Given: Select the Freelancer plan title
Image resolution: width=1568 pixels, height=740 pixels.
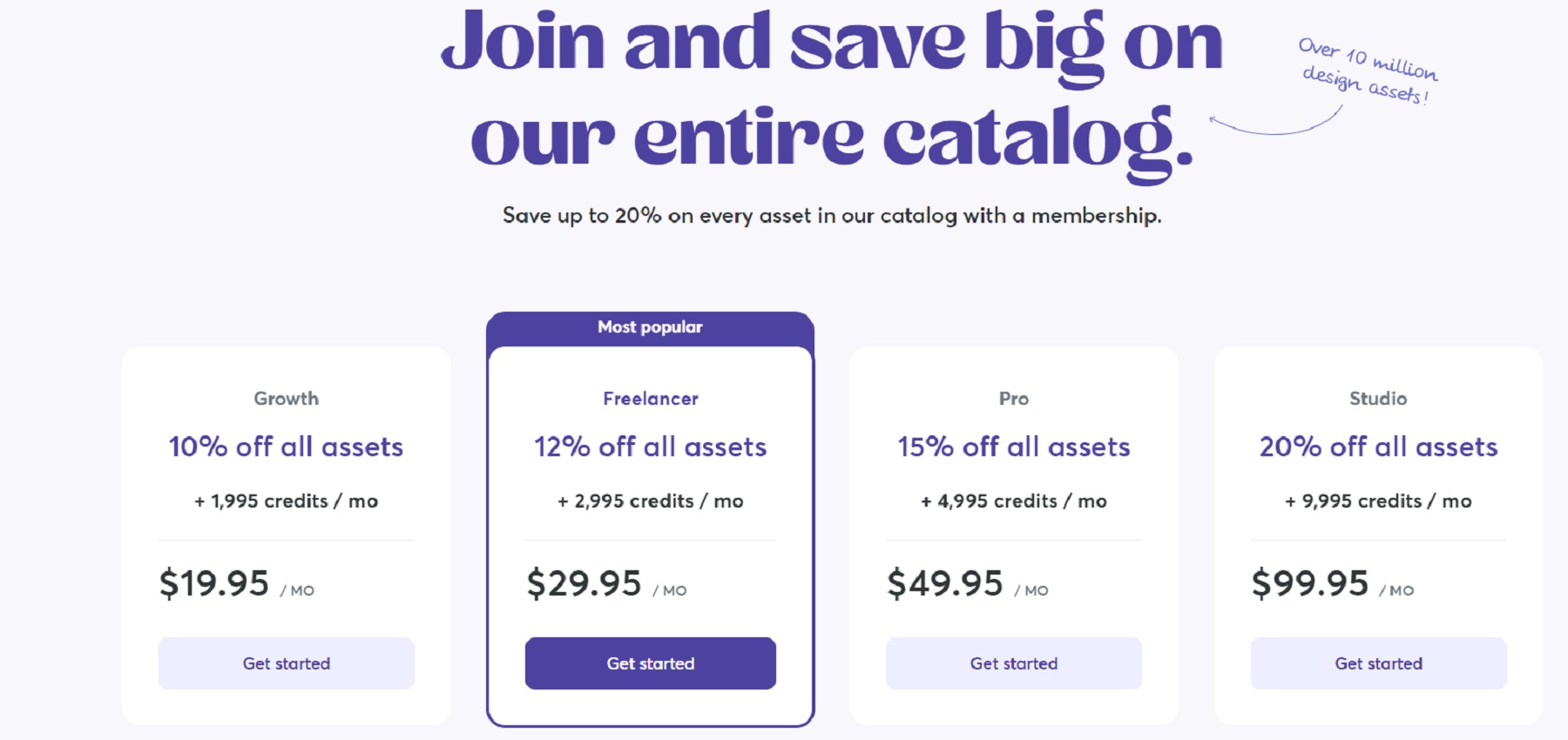Looking at the screenshot, I should coord(650,399).
